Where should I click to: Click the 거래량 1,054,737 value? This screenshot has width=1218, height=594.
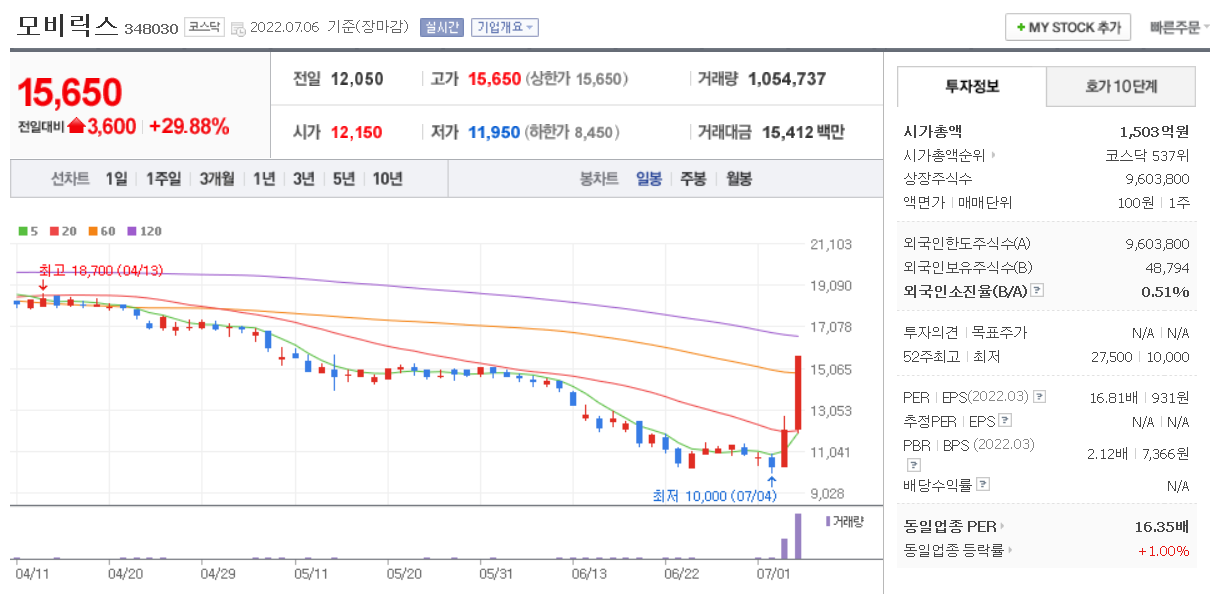(x=787, y=79)
